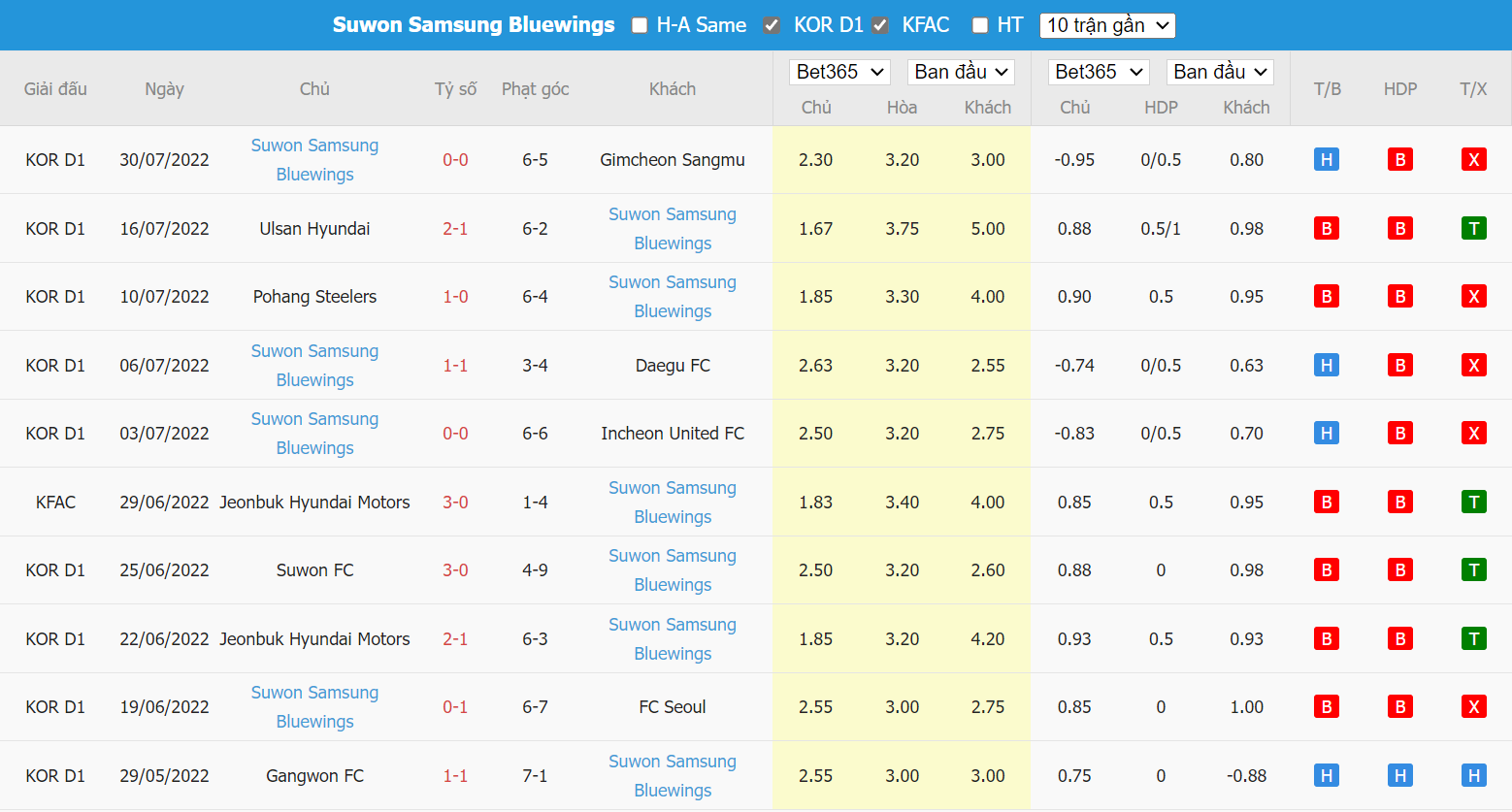Click X badge for FC Seoul row
This screenshot has height=812, width=1512.
(x=1474, y=706)
